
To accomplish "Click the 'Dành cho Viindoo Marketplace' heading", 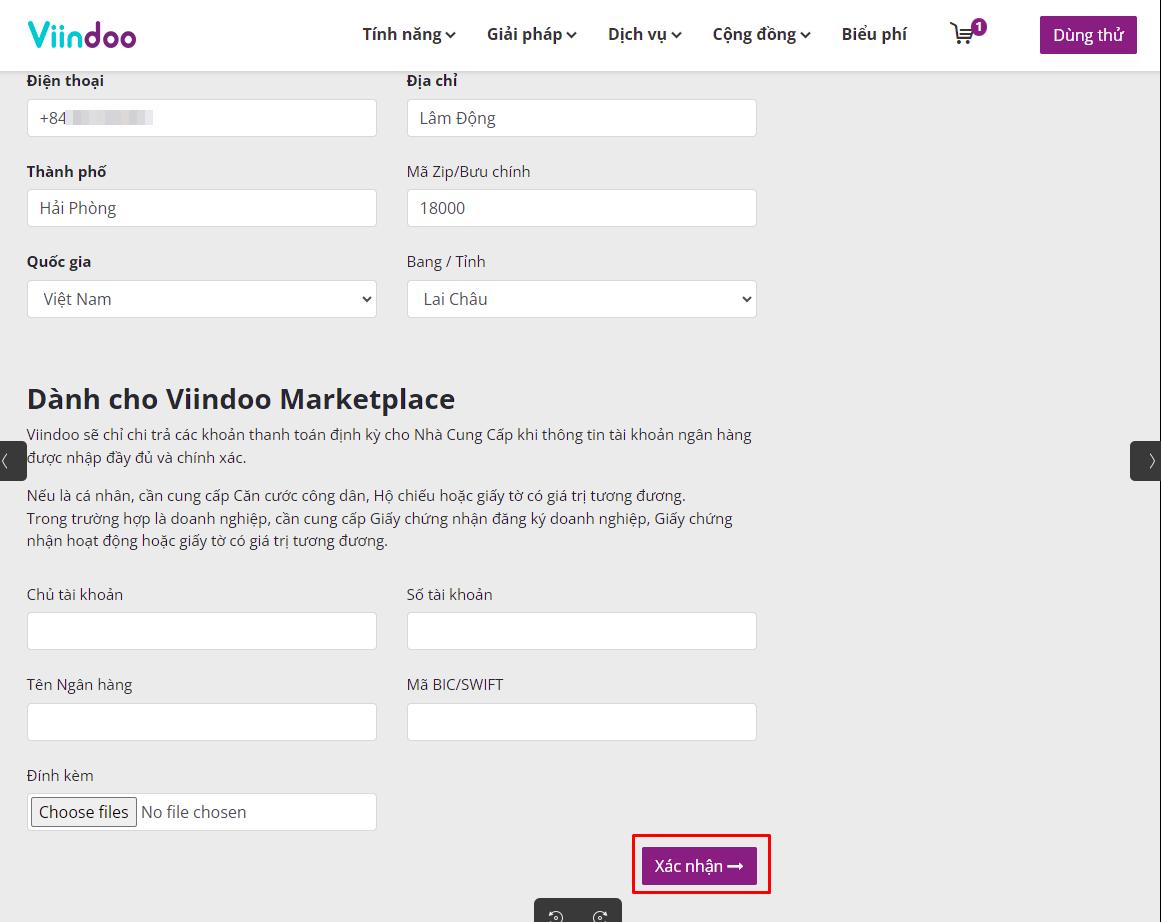I will click(x=241, y=399).
